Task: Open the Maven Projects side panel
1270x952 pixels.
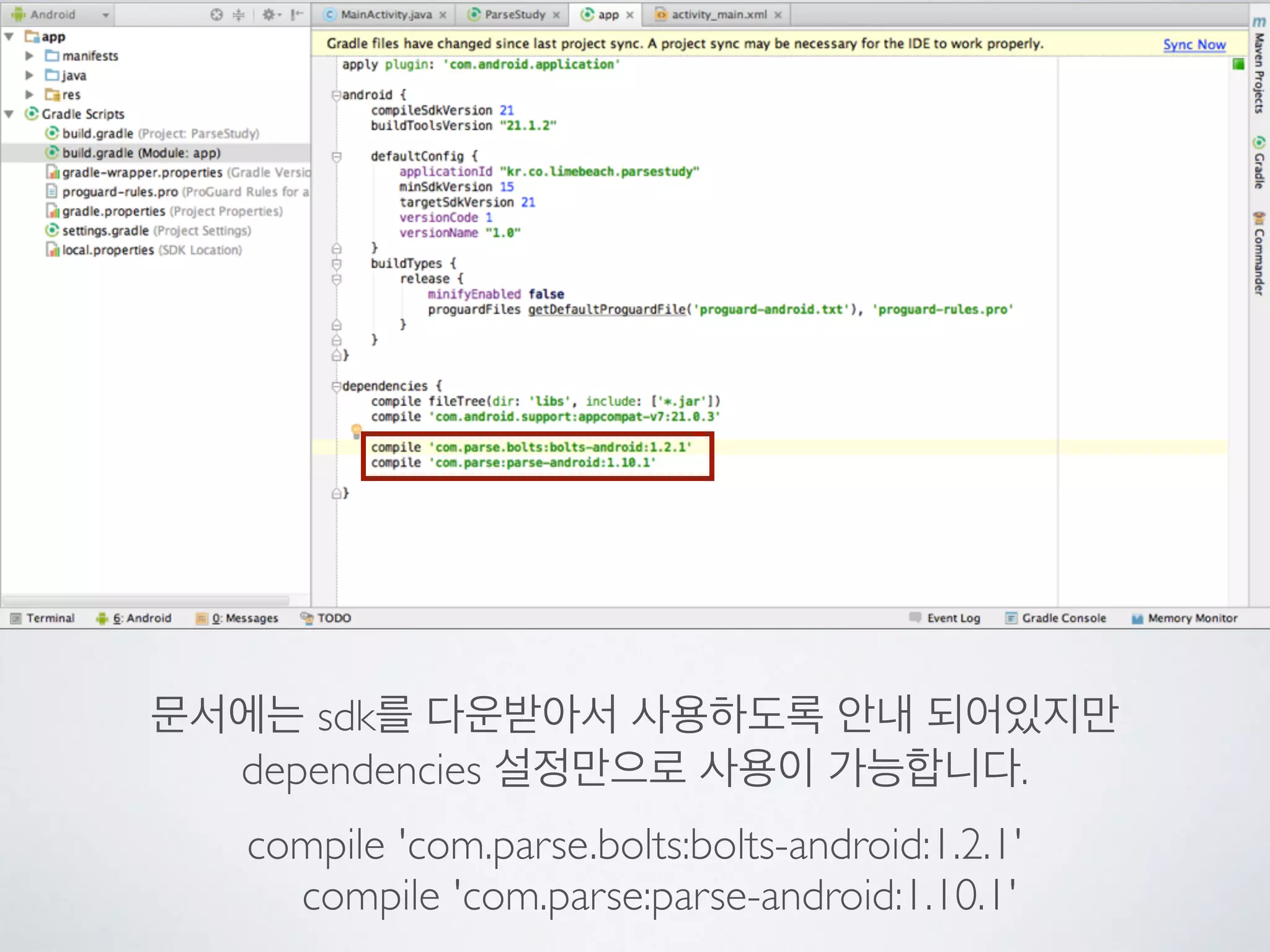Action: click(x=1259, y=65)
